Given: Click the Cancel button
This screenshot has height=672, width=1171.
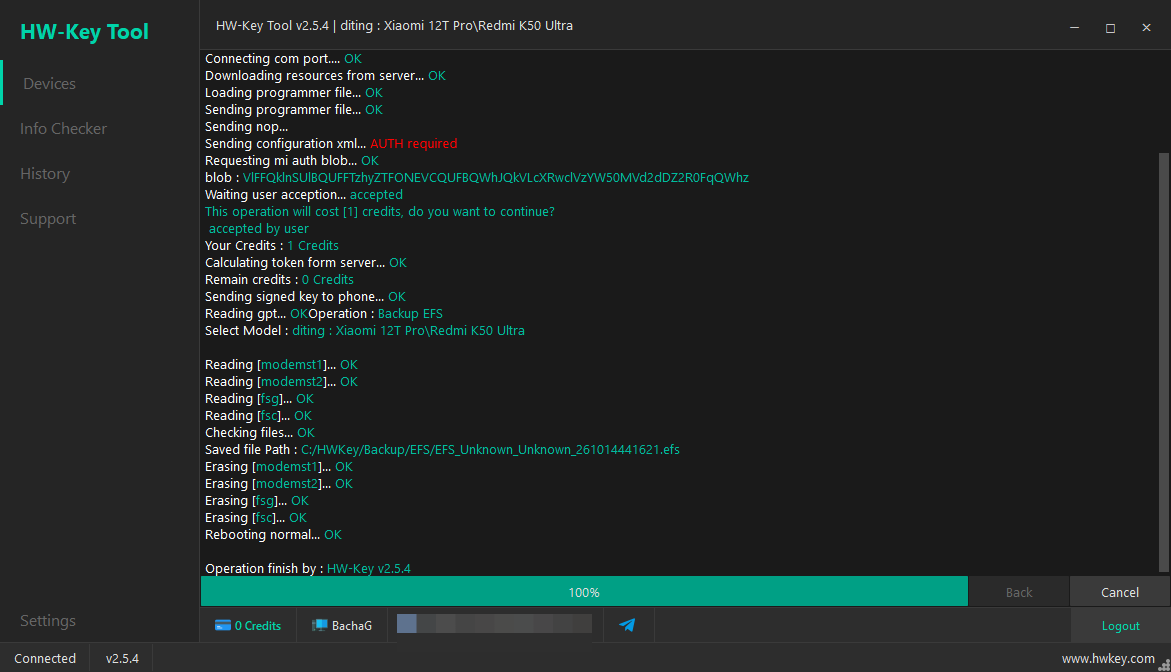Looking at the screenshot, I should point(1119,592).
